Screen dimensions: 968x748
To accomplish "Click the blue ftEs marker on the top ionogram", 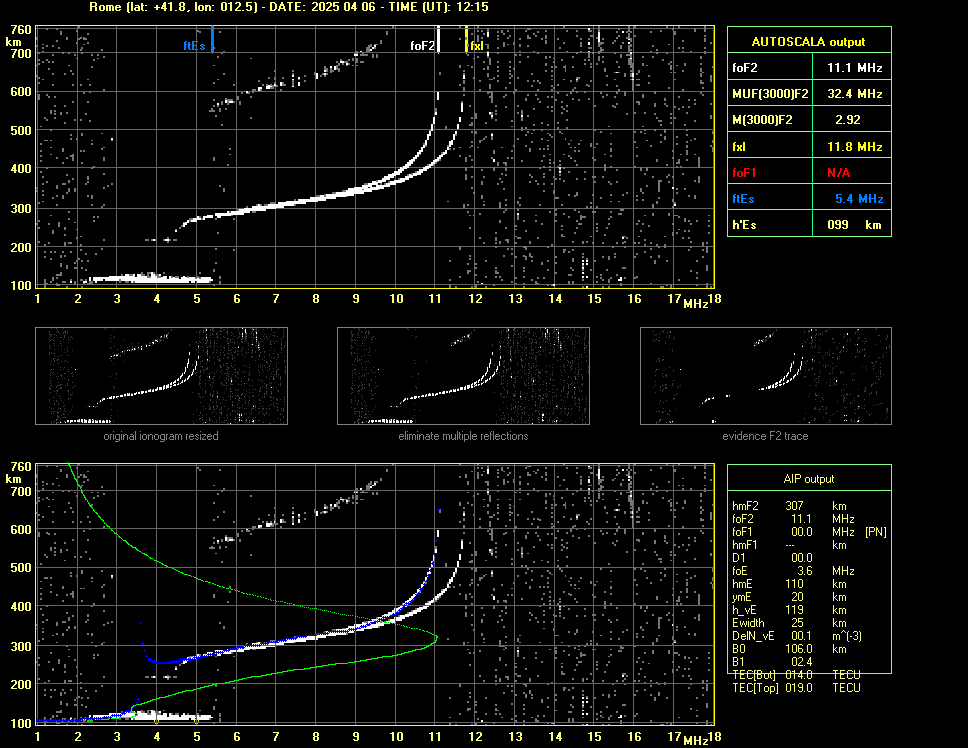I will (212, 39).
